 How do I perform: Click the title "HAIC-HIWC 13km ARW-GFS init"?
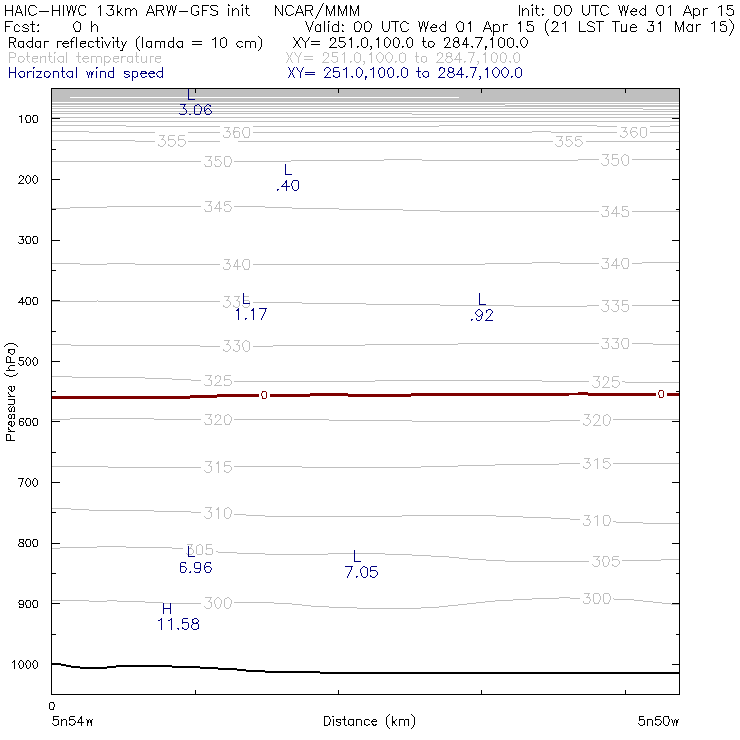(x=127, y=10)
